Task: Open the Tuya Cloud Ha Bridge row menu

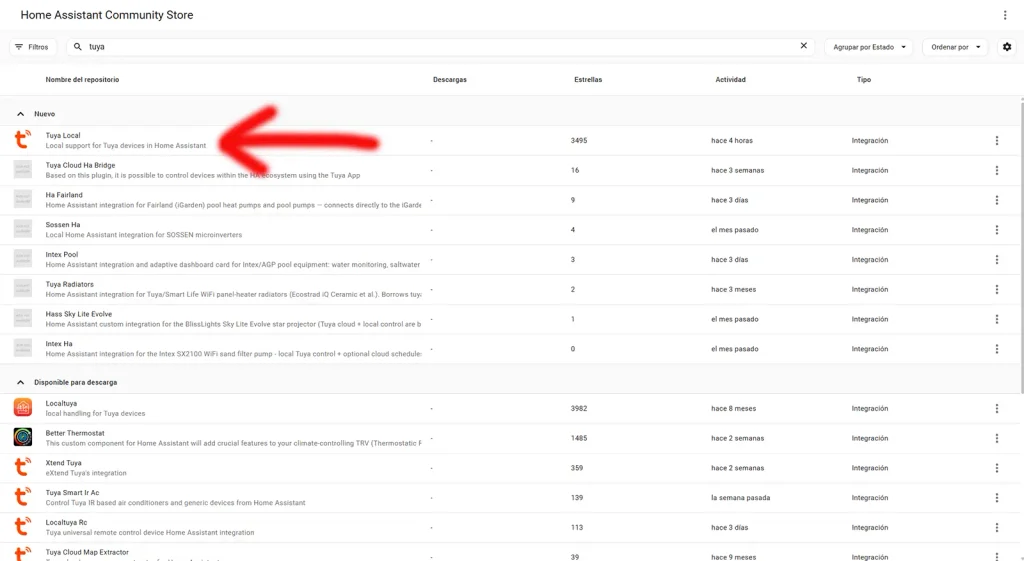Action: click(997, 170)
